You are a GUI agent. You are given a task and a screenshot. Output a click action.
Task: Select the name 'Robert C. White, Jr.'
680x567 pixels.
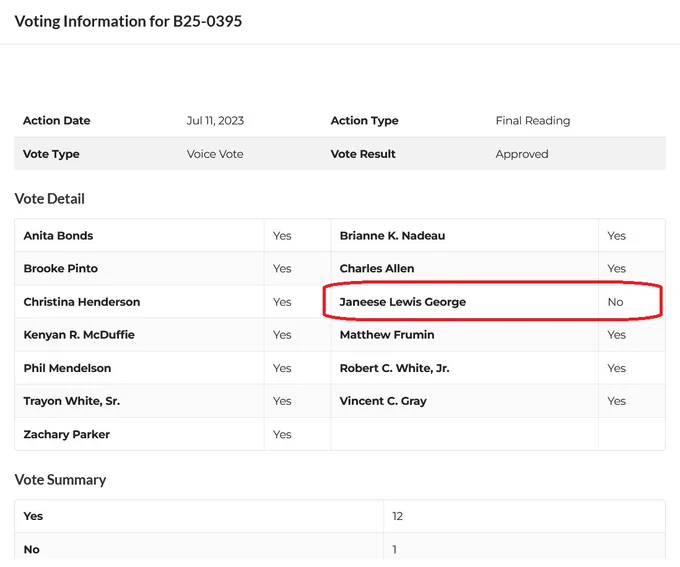coord(395,368)
